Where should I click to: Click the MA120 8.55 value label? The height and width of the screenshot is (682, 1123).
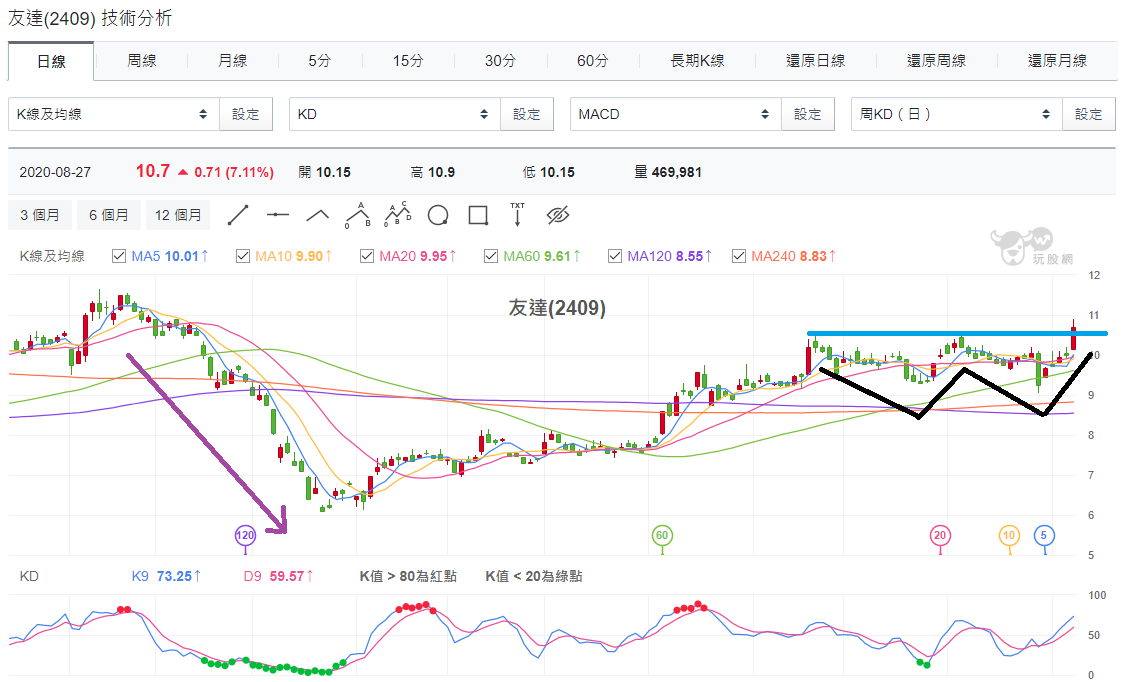tap(670, 256)
